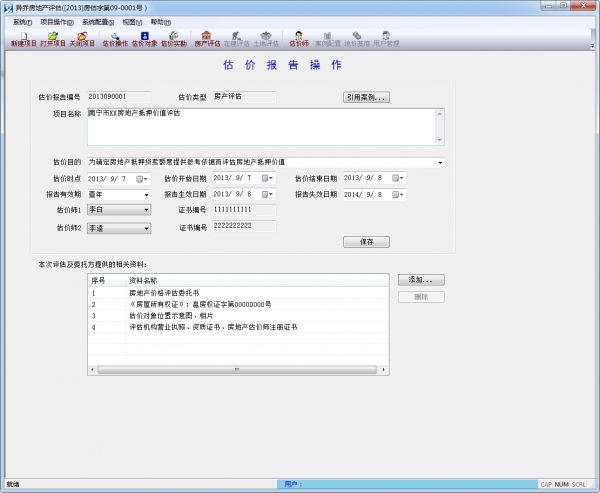
Task: Click the 资料名称 column header
Action: (x=258, y=281)
